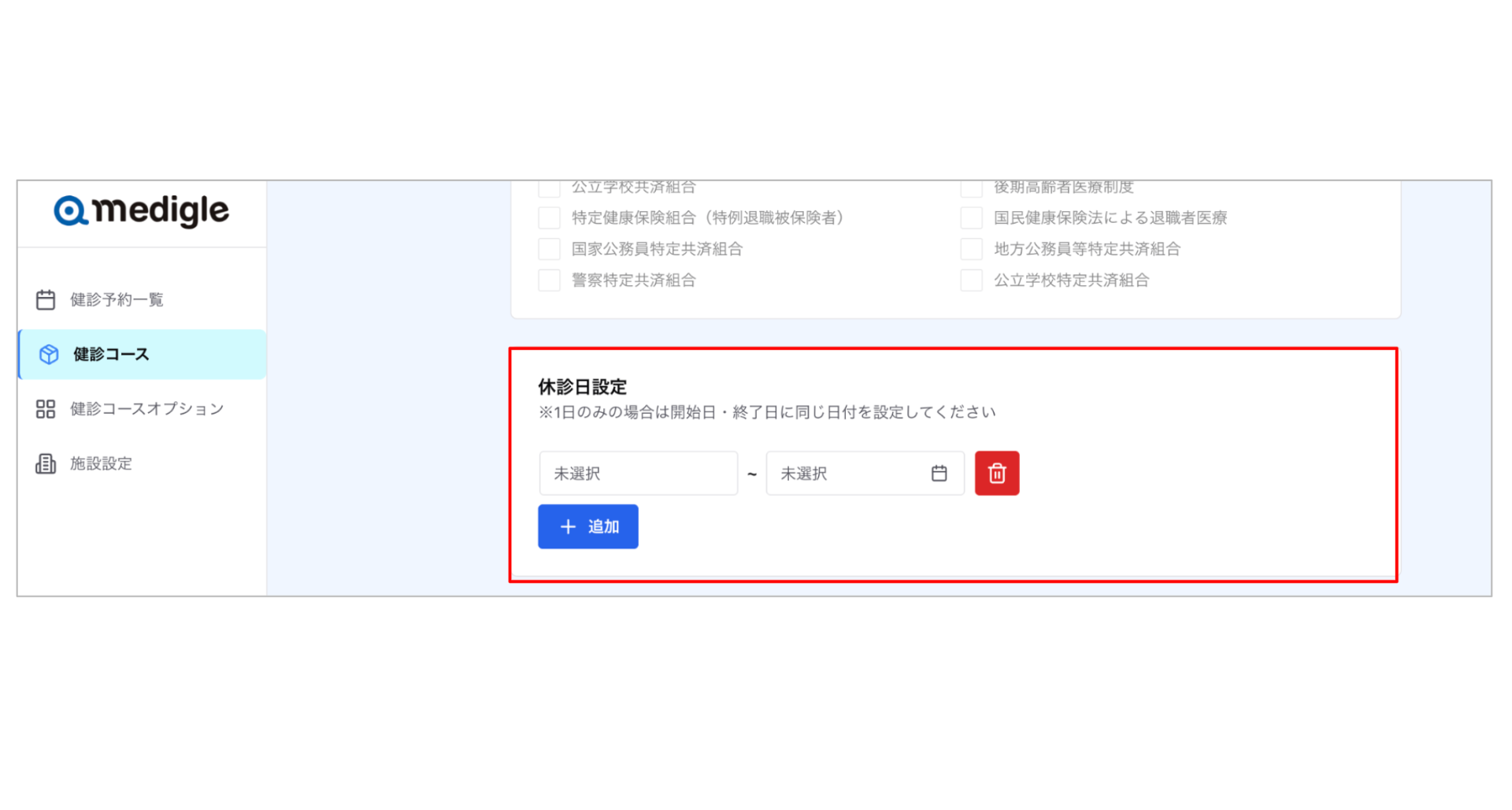Screen dimensions: 1512x810
Task: Tick 公立学校特定共済組合 checkbox
Action: tap(971, 280)
